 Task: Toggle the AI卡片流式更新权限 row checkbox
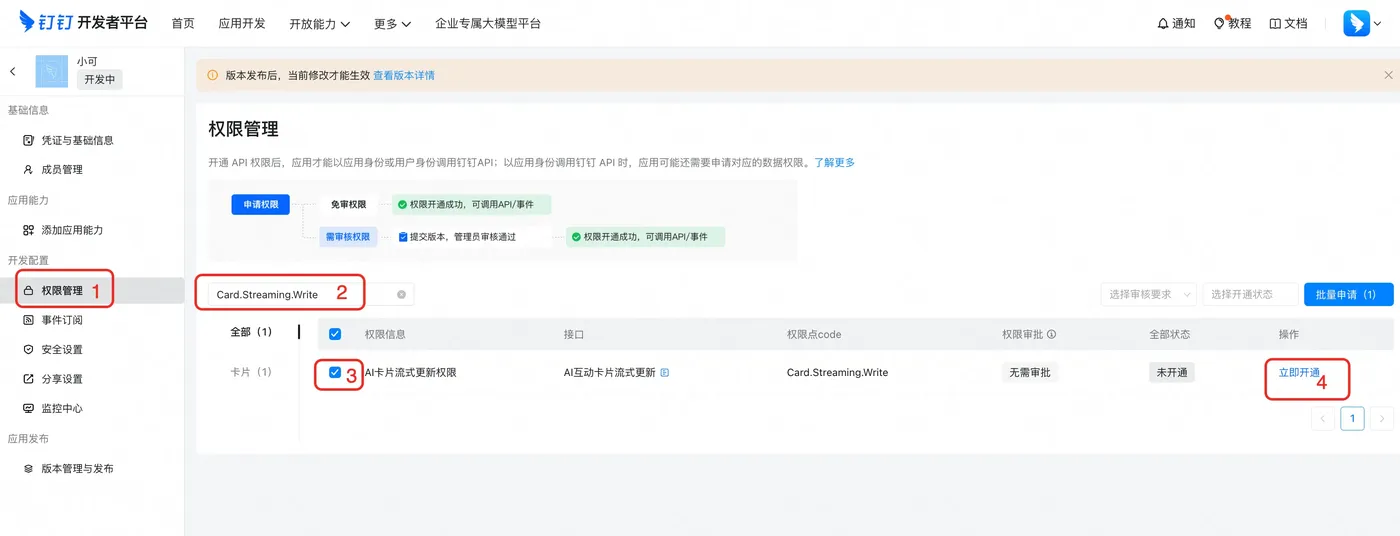tap(335, 373)
